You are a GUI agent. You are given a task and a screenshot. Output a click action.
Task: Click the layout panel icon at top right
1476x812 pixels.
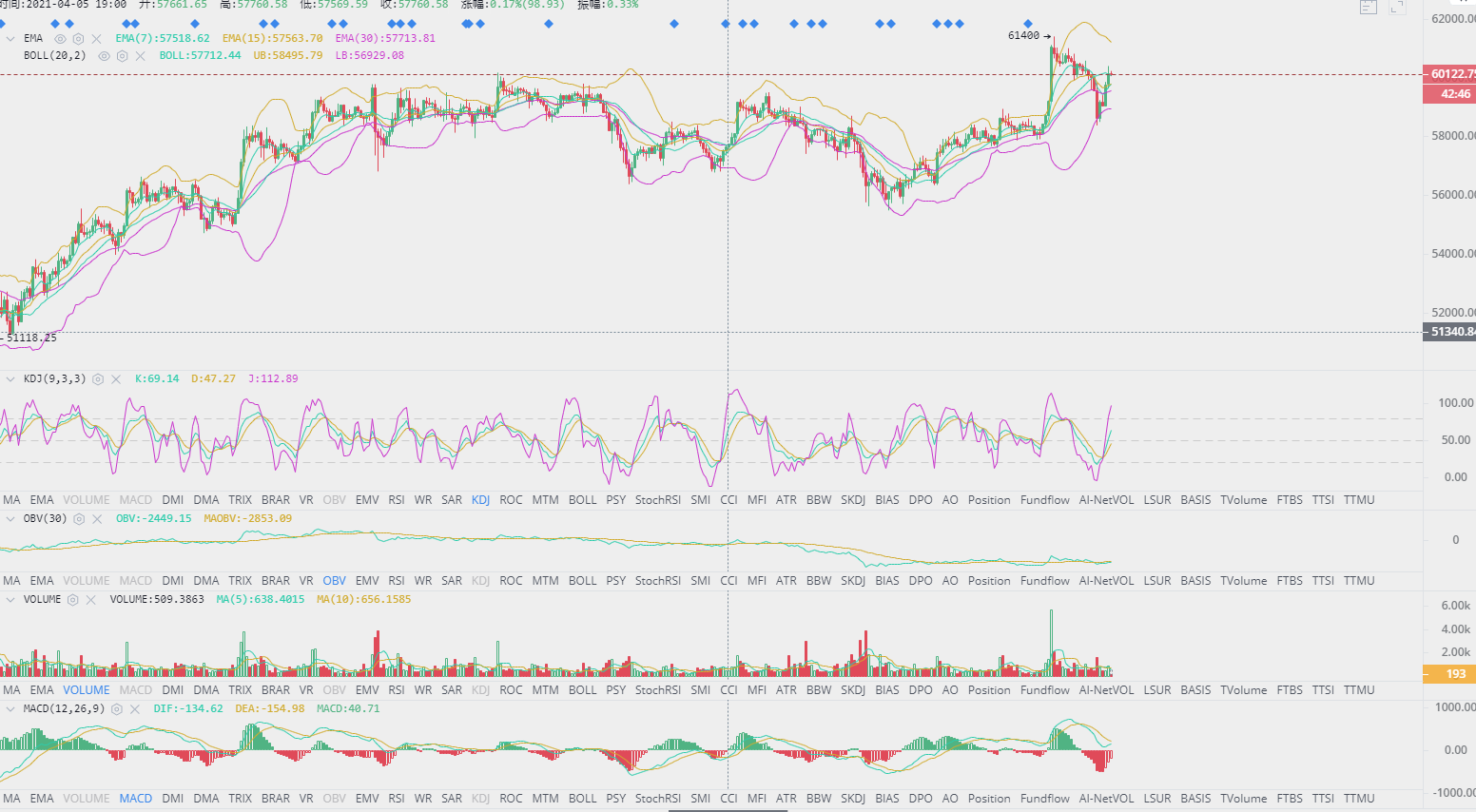(x=1368, y=8)
